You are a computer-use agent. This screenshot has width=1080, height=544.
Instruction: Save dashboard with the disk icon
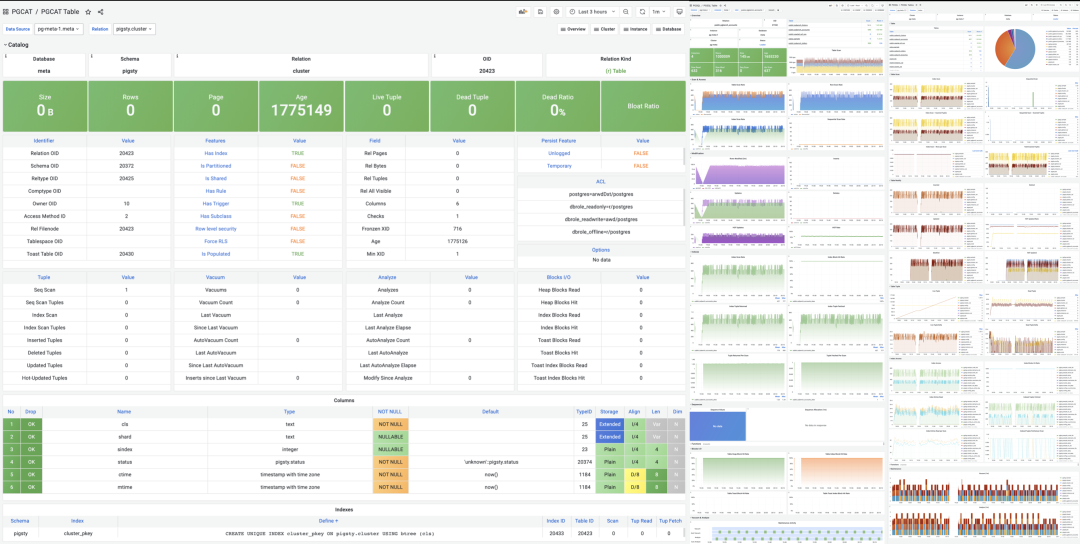(540, 11)
